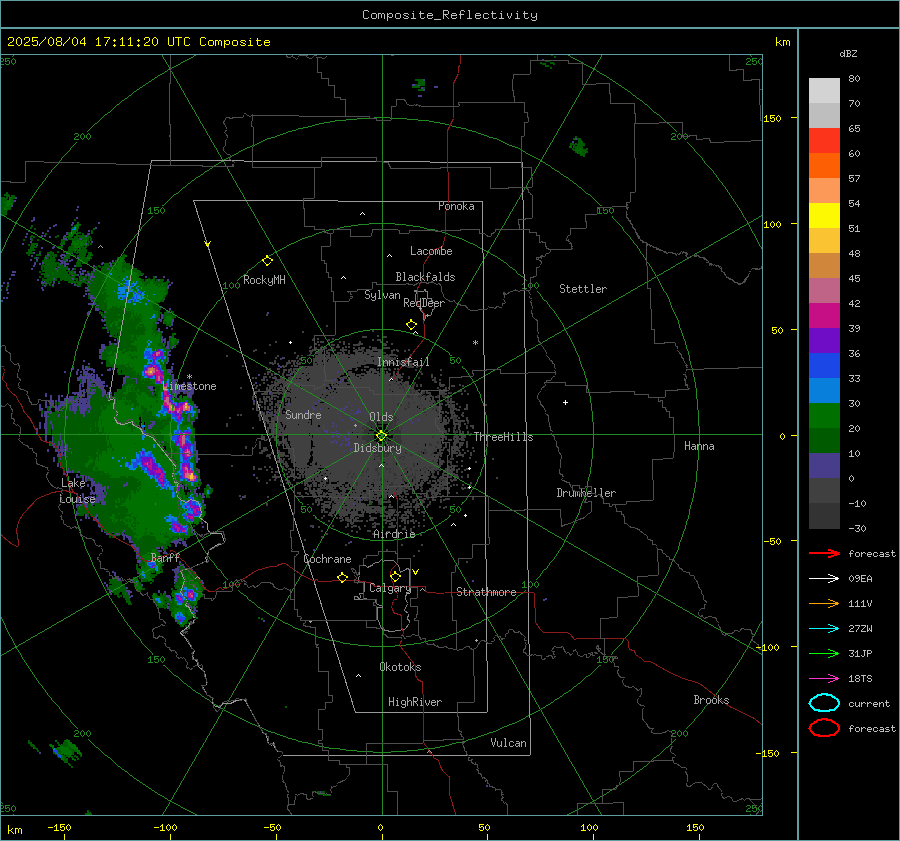Click the HighRiver city label
The height and width of the screenshot is (841, 900).
415,702
